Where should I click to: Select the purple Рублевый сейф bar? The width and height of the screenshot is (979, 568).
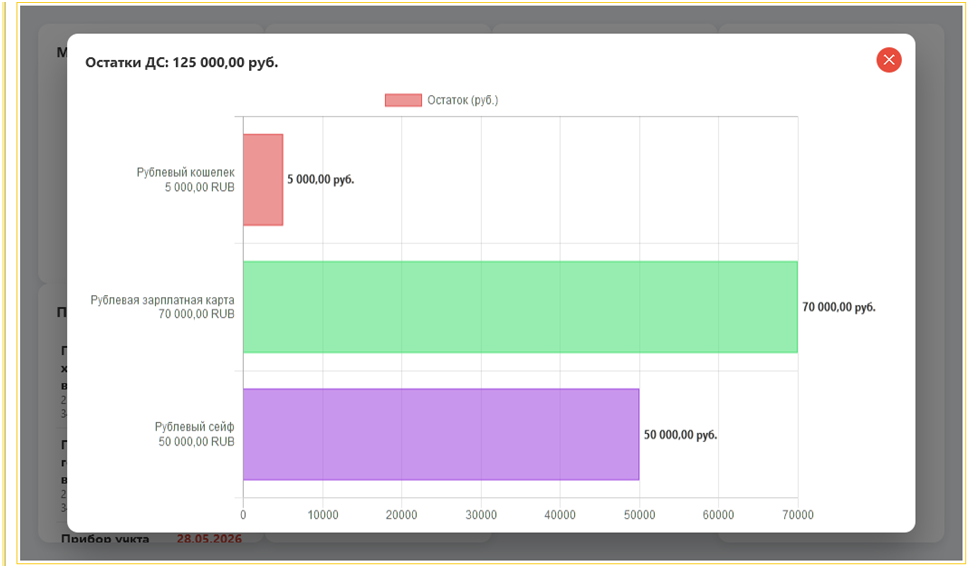click(x=441, y=434)
